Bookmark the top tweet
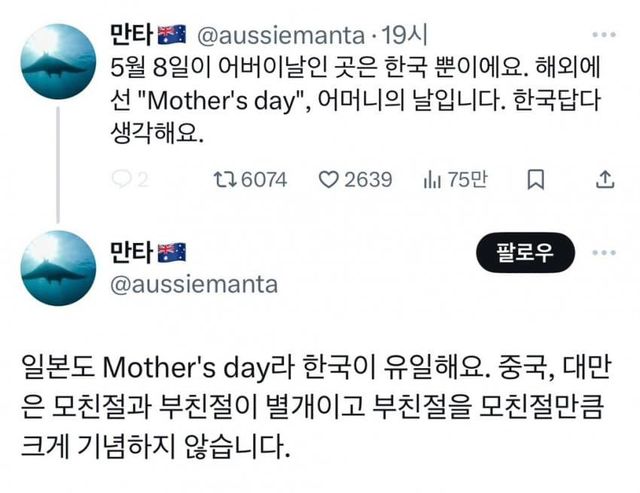Image resolution: width=640 pixels, height=493 pixels. (535, 179)
